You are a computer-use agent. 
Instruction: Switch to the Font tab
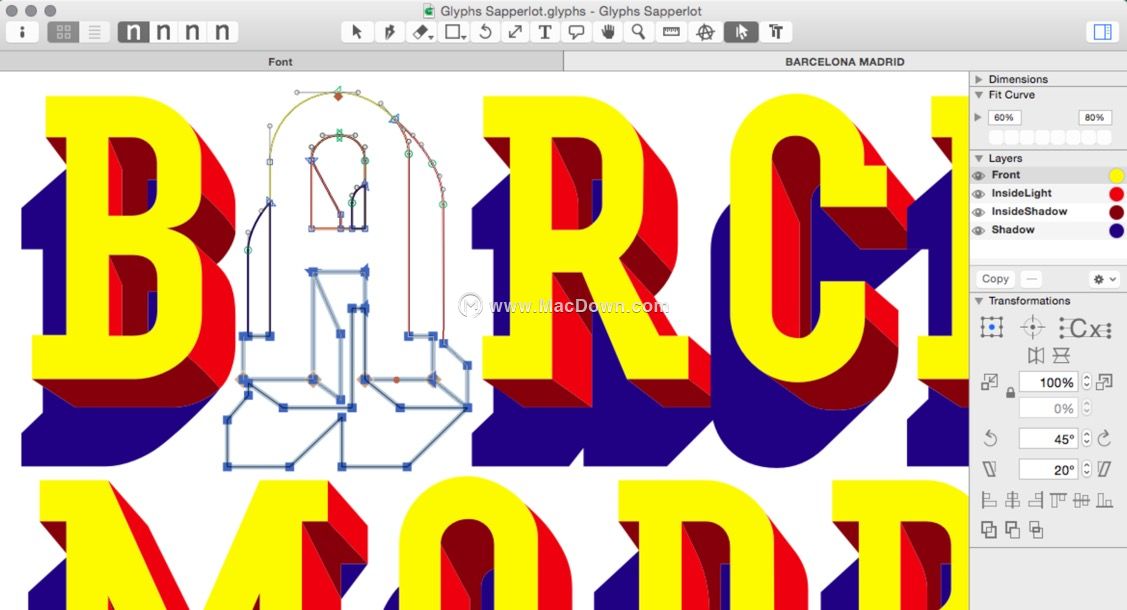(280, 61)
